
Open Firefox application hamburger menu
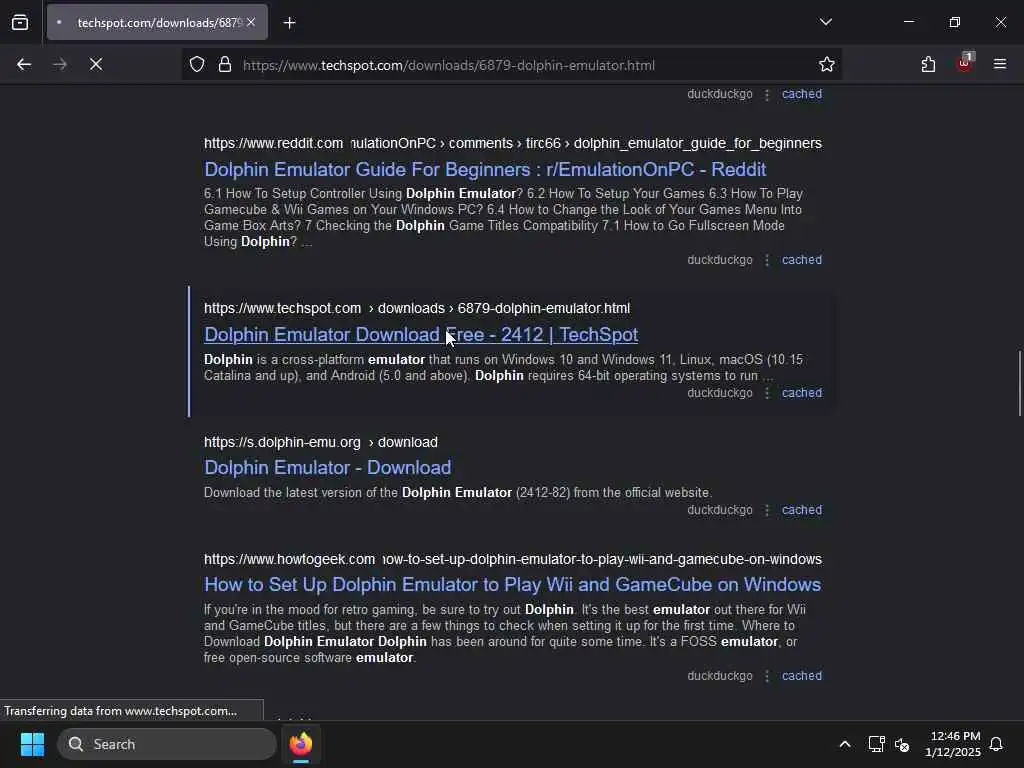1000,65
